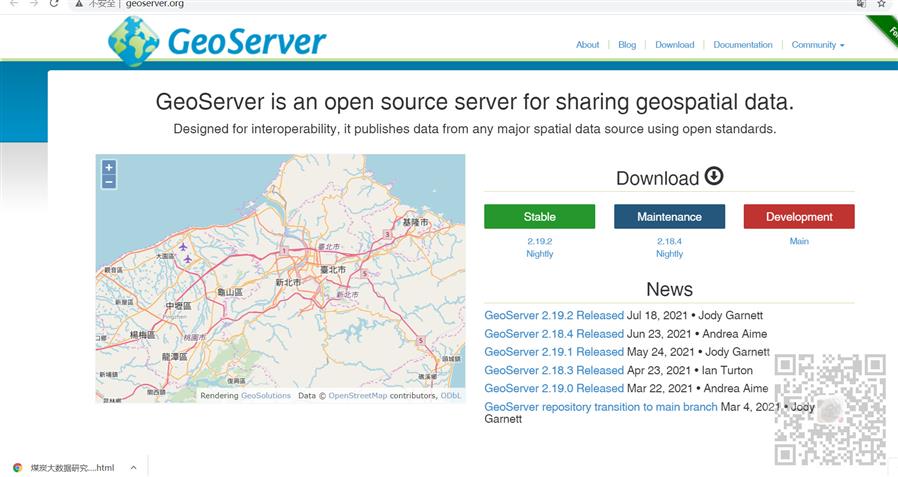Click the insecure site warning icon
The width and height of the screenshot is (898, 477).
click(x=79, y=3)
